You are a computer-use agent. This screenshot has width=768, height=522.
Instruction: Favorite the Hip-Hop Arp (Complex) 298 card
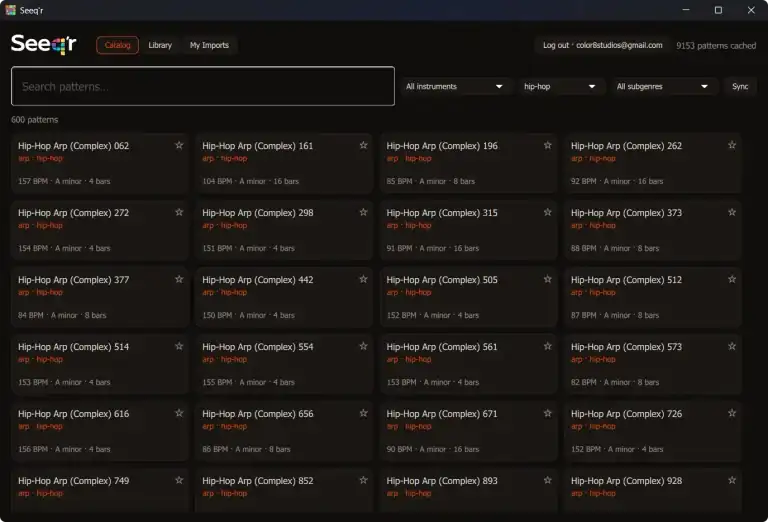point(363,213)
